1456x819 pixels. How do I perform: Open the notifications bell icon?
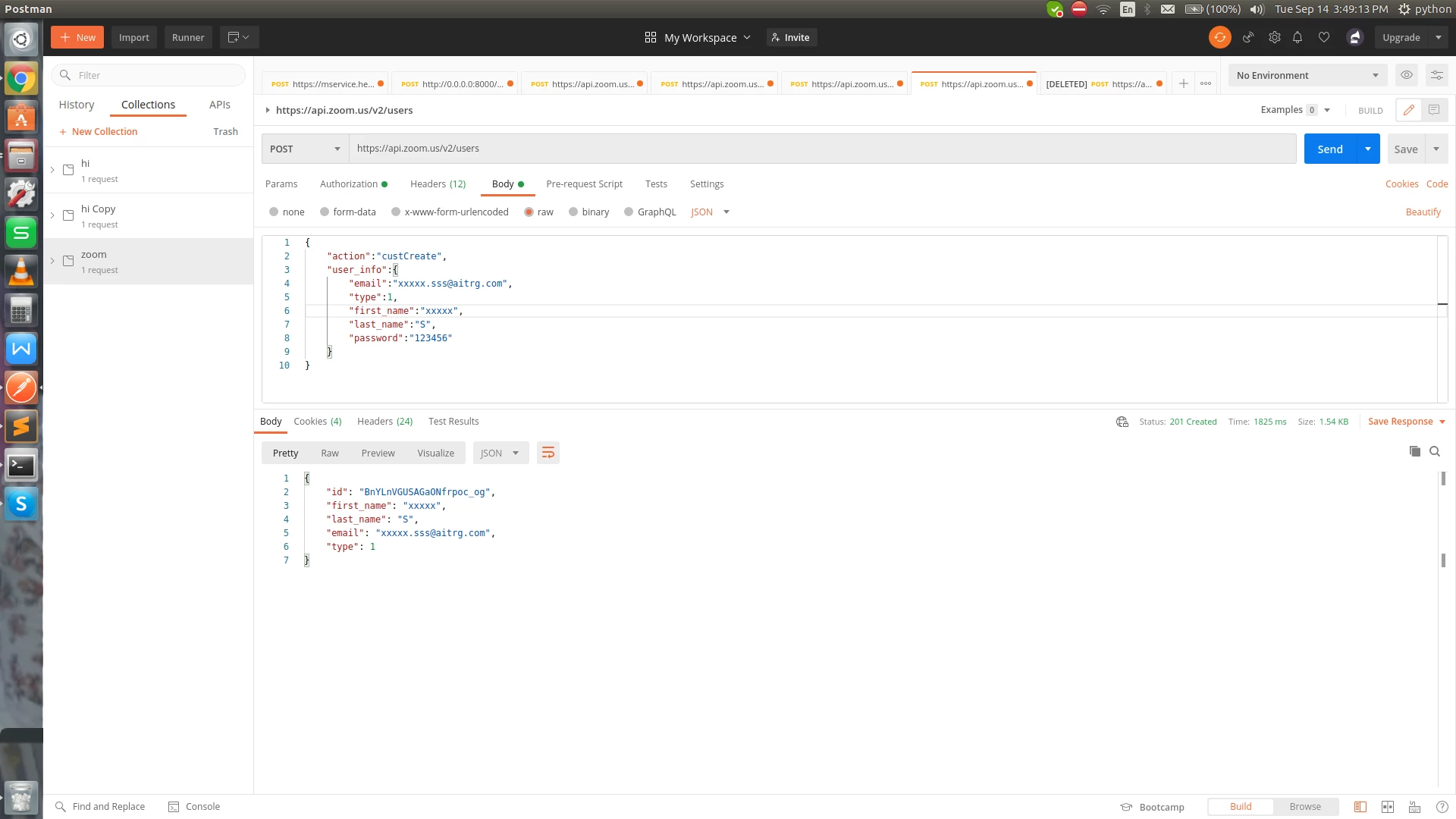(x=1298, y=37)
